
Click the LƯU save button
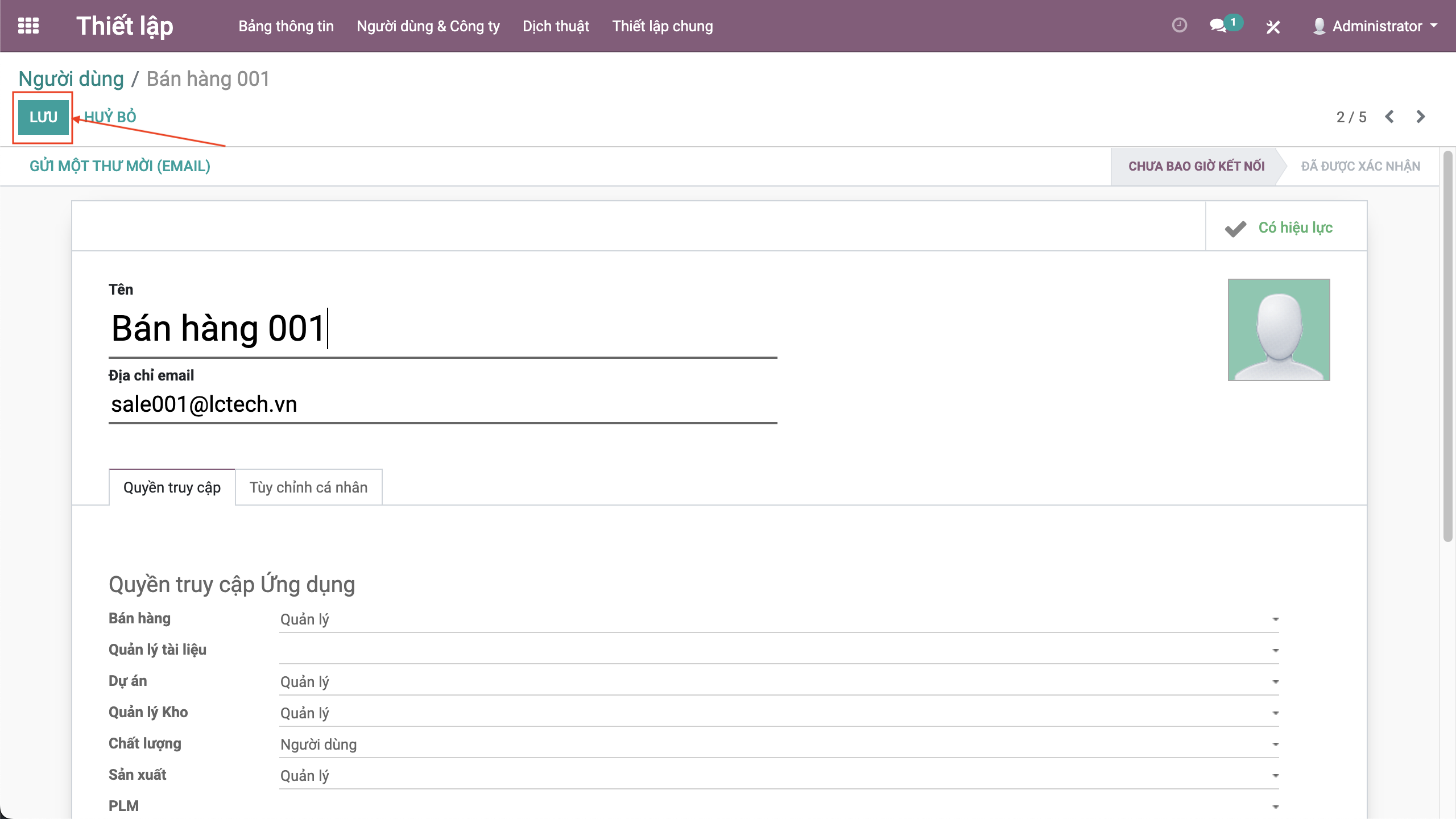(x=43, y=117)
